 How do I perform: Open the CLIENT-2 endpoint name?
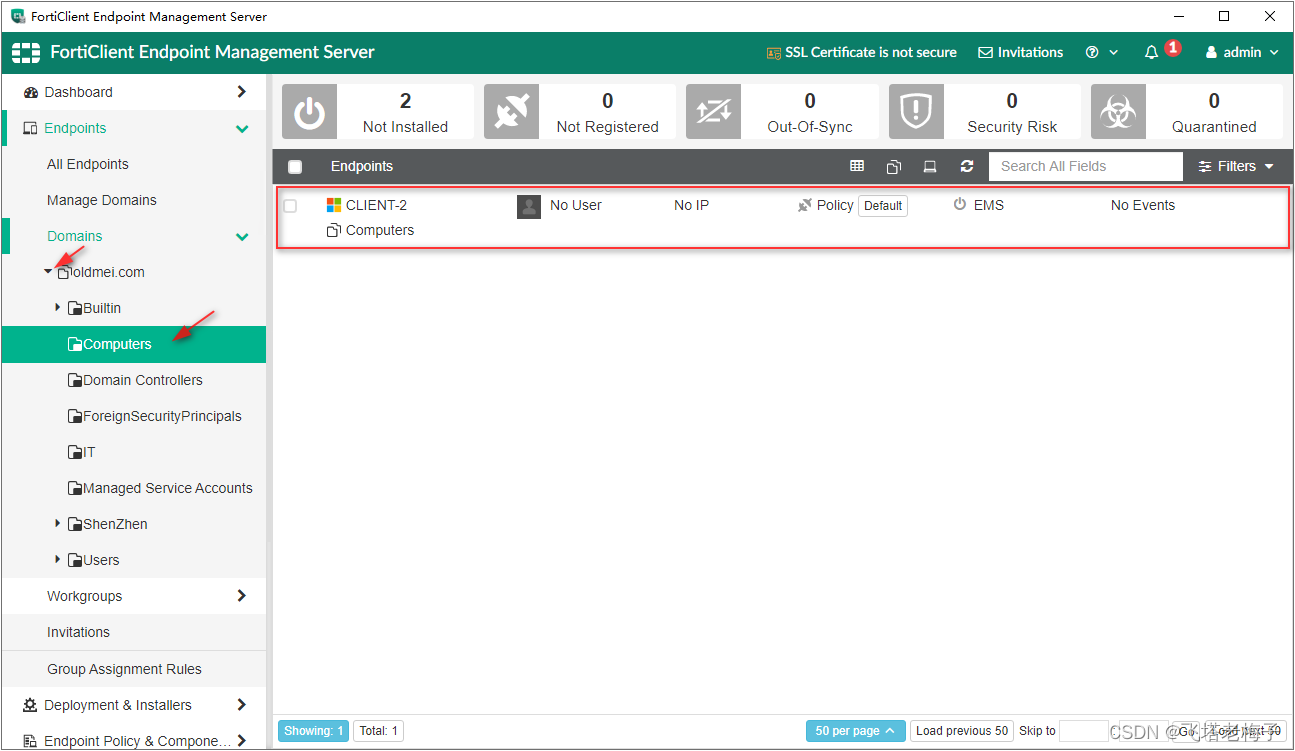point(376,205)
